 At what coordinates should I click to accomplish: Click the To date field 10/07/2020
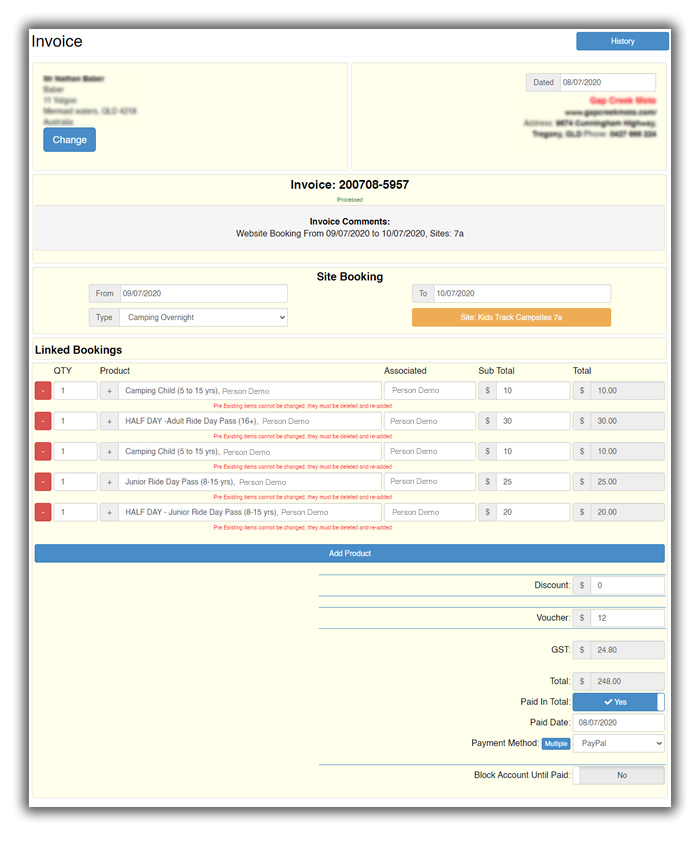click(x=522, y=293)
